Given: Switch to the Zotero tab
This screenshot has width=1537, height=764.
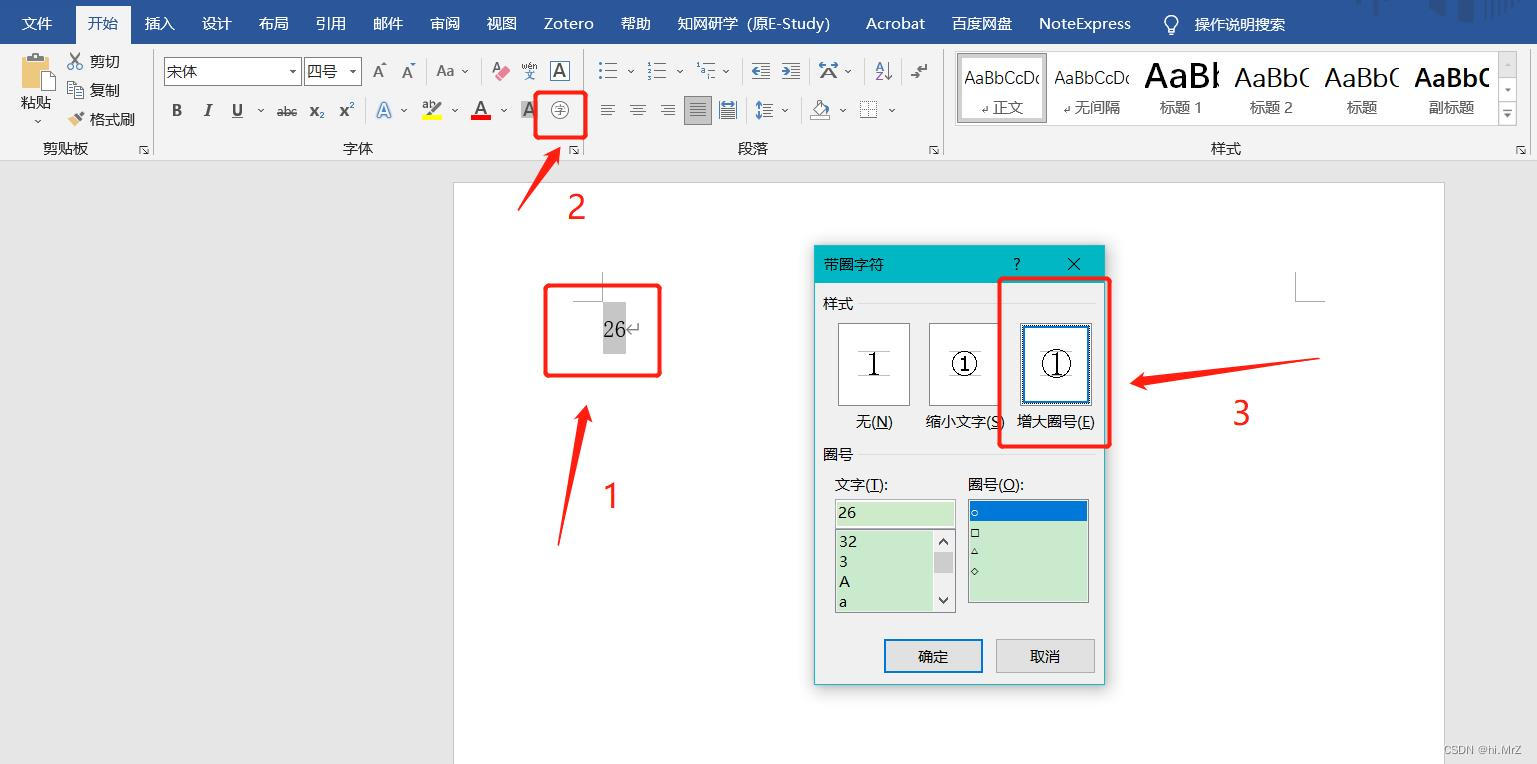Looking at the screenshot, I should click(x=568, y=24).
